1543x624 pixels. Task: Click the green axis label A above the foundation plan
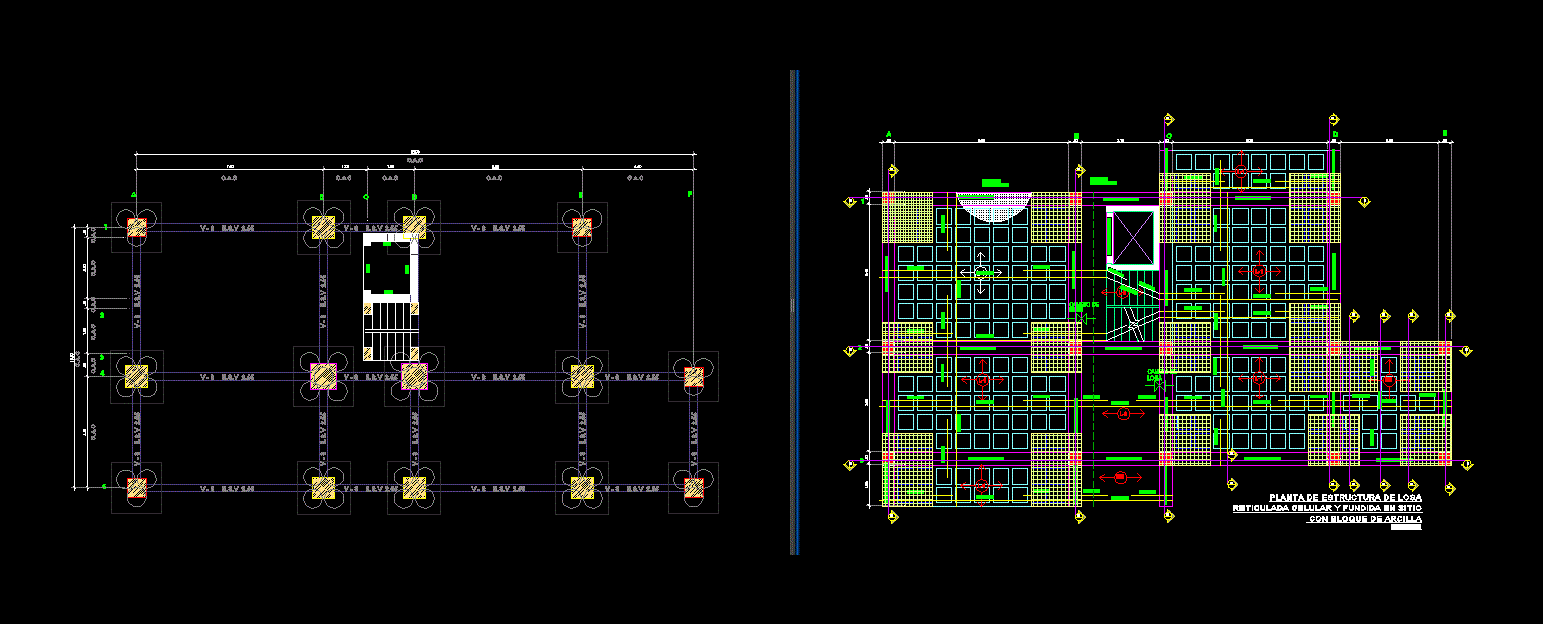134,195
